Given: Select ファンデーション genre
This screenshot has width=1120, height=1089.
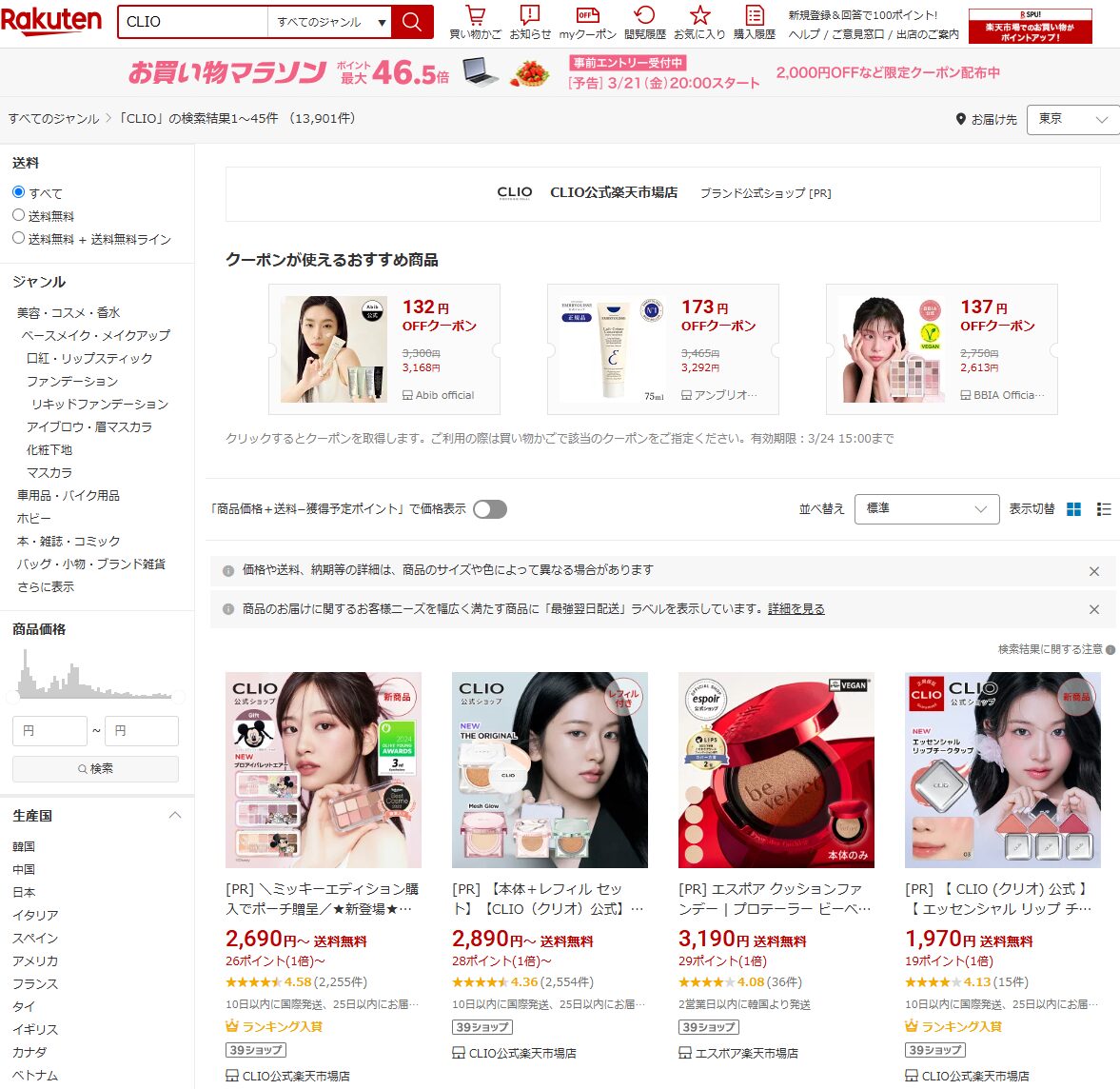Looking at the screenshot, I should coord(72,381).
